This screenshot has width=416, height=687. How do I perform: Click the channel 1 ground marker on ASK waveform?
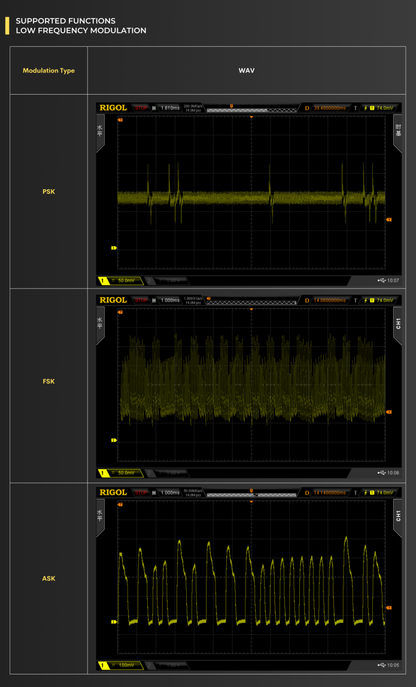(x=114, y=622)
